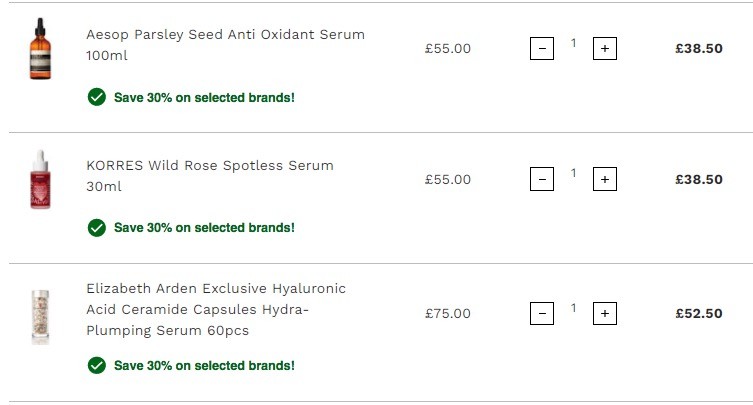753x405 pixels.
Task: Open Elizabeth Arden Hyaluronic Acid Ceramide Capsules link
Action: pyautogui.click(x=216, y=309)
